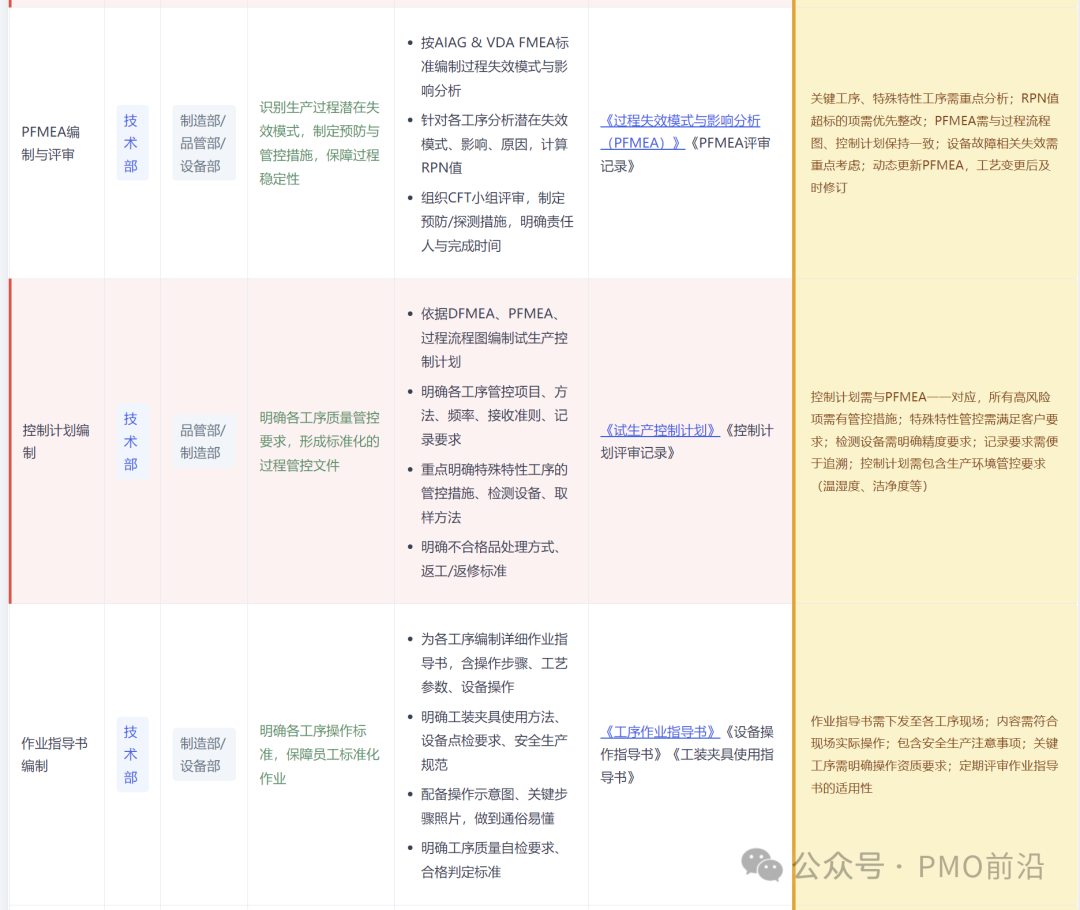This screenshot has height=910, width=1080.
Task: Select the 制造部/品管部/设备部 department cell
Action: (x=204, y=143)
